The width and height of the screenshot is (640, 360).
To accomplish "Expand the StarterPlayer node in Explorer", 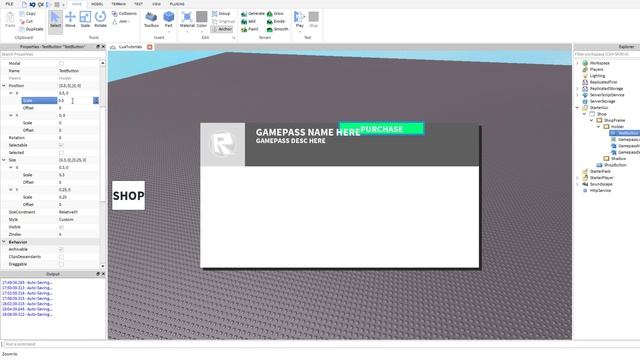I will [x=578, y=178].
